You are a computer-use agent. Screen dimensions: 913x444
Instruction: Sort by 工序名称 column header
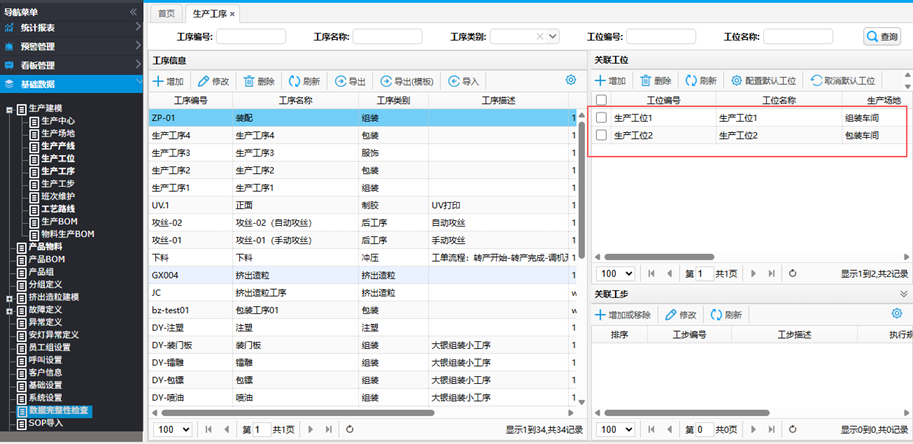296,101
